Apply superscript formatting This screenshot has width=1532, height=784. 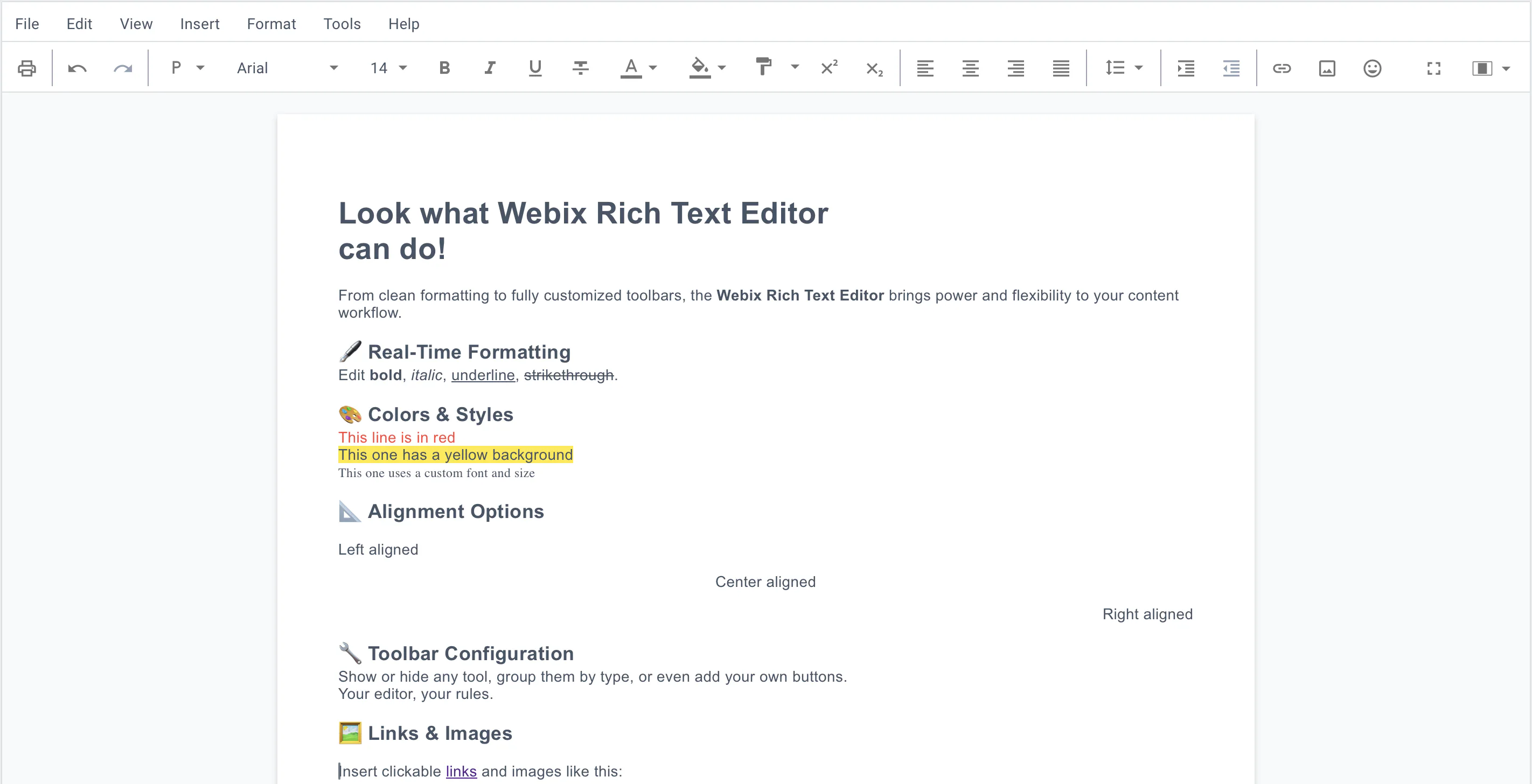coord(829,67)
